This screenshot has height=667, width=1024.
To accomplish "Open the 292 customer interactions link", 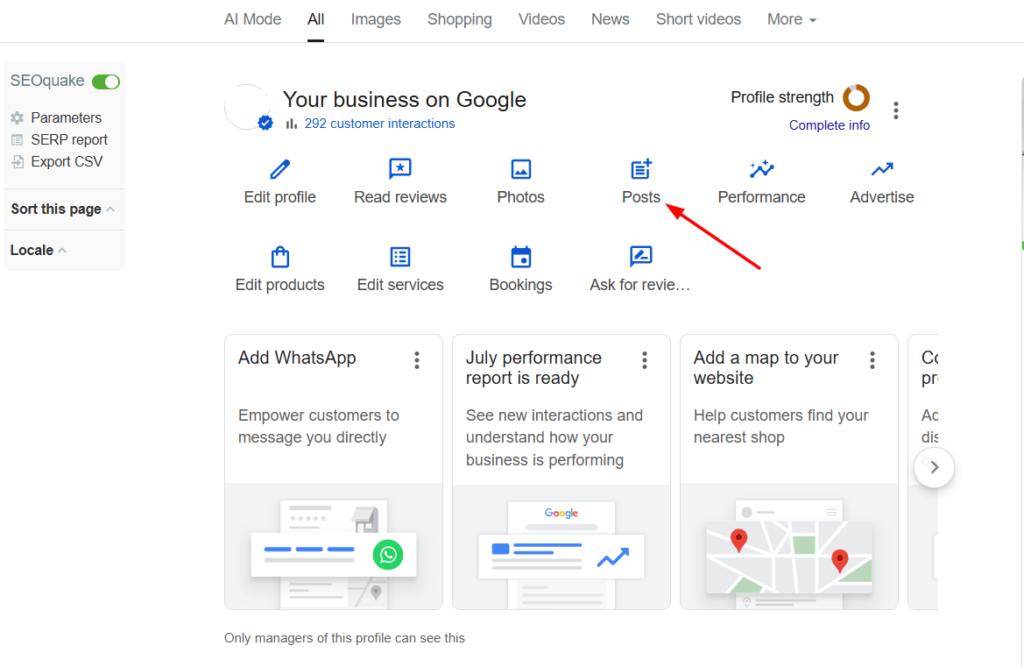I will click(x=379, y=124).
